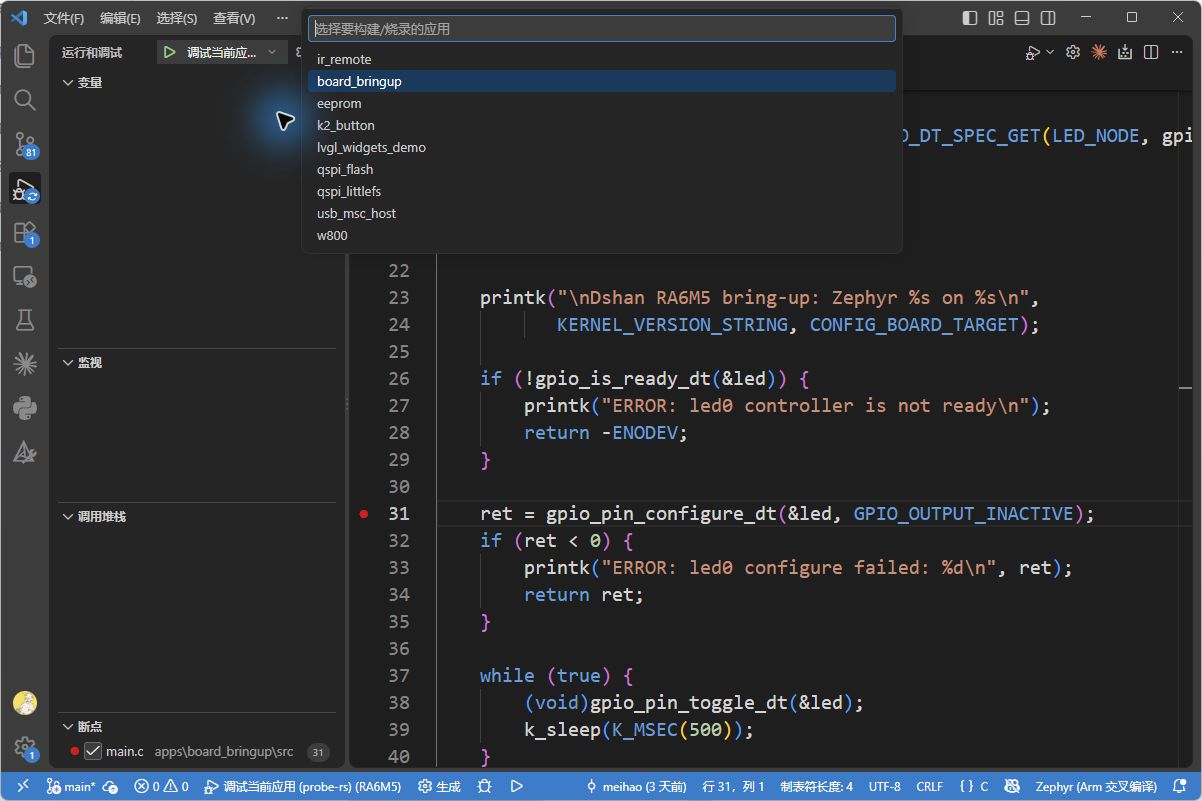
Task: Open the Remote Explorer icon
Action: pos(24,277)
